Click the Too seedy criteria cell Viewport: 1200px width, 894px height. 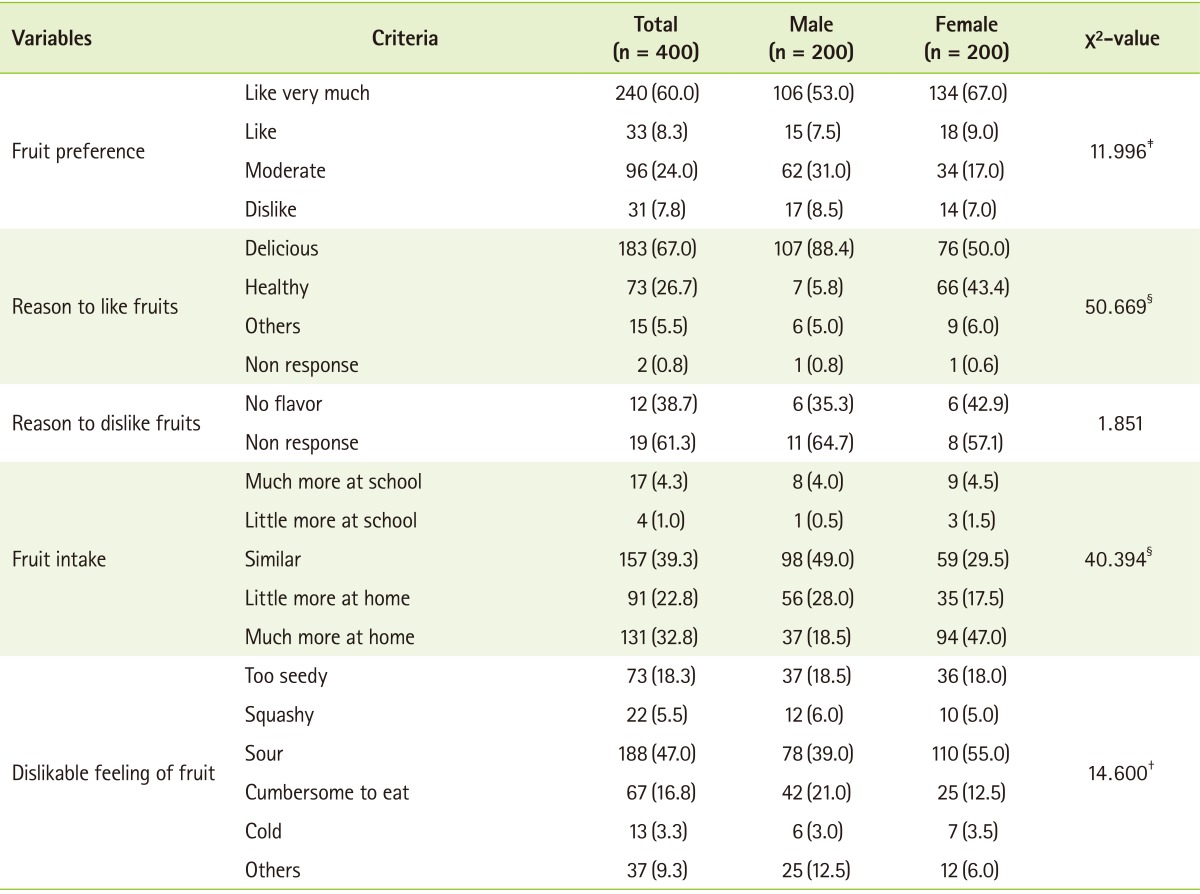tap(286, 676)
